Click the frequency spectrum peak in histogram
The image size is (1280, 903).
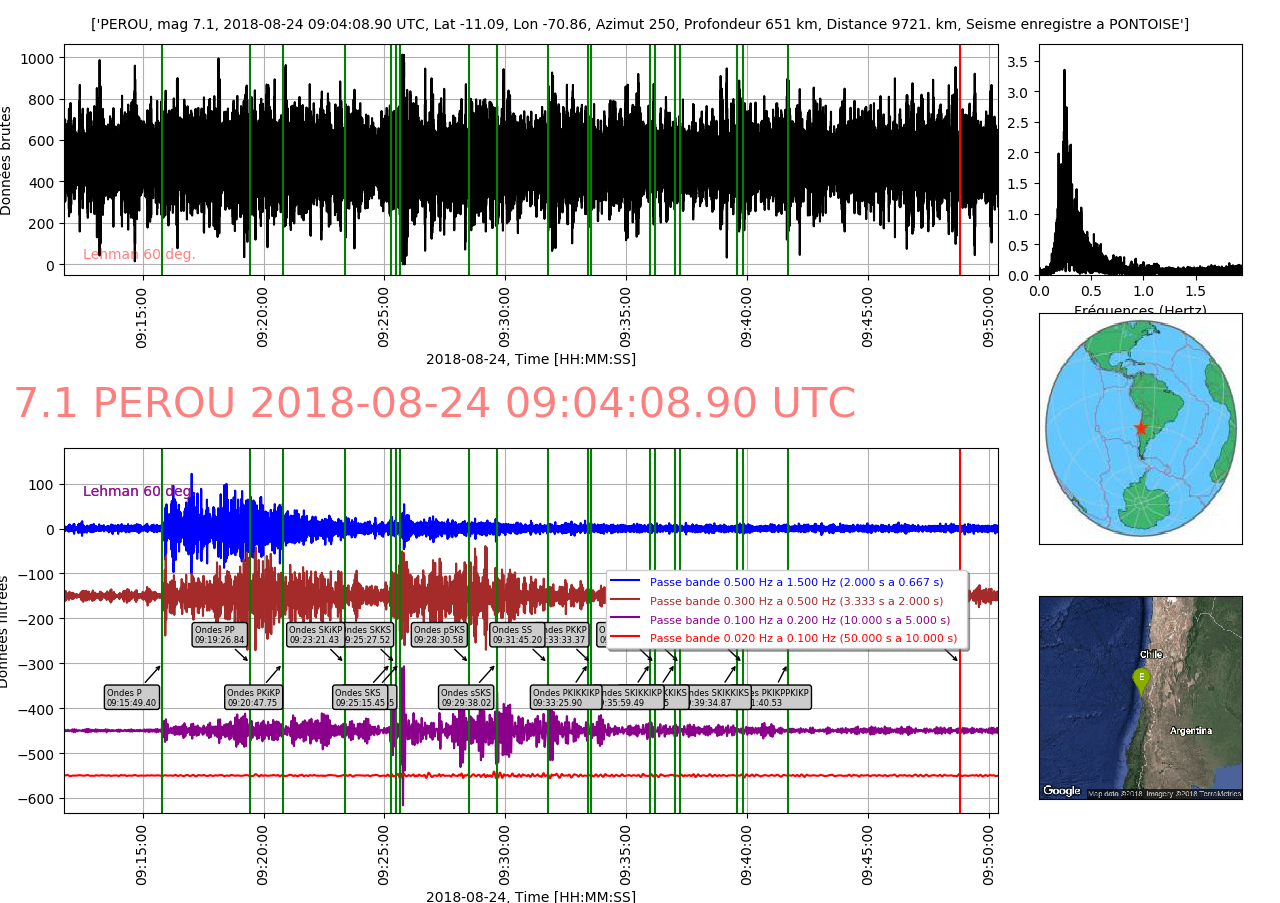click(1064, 72)
